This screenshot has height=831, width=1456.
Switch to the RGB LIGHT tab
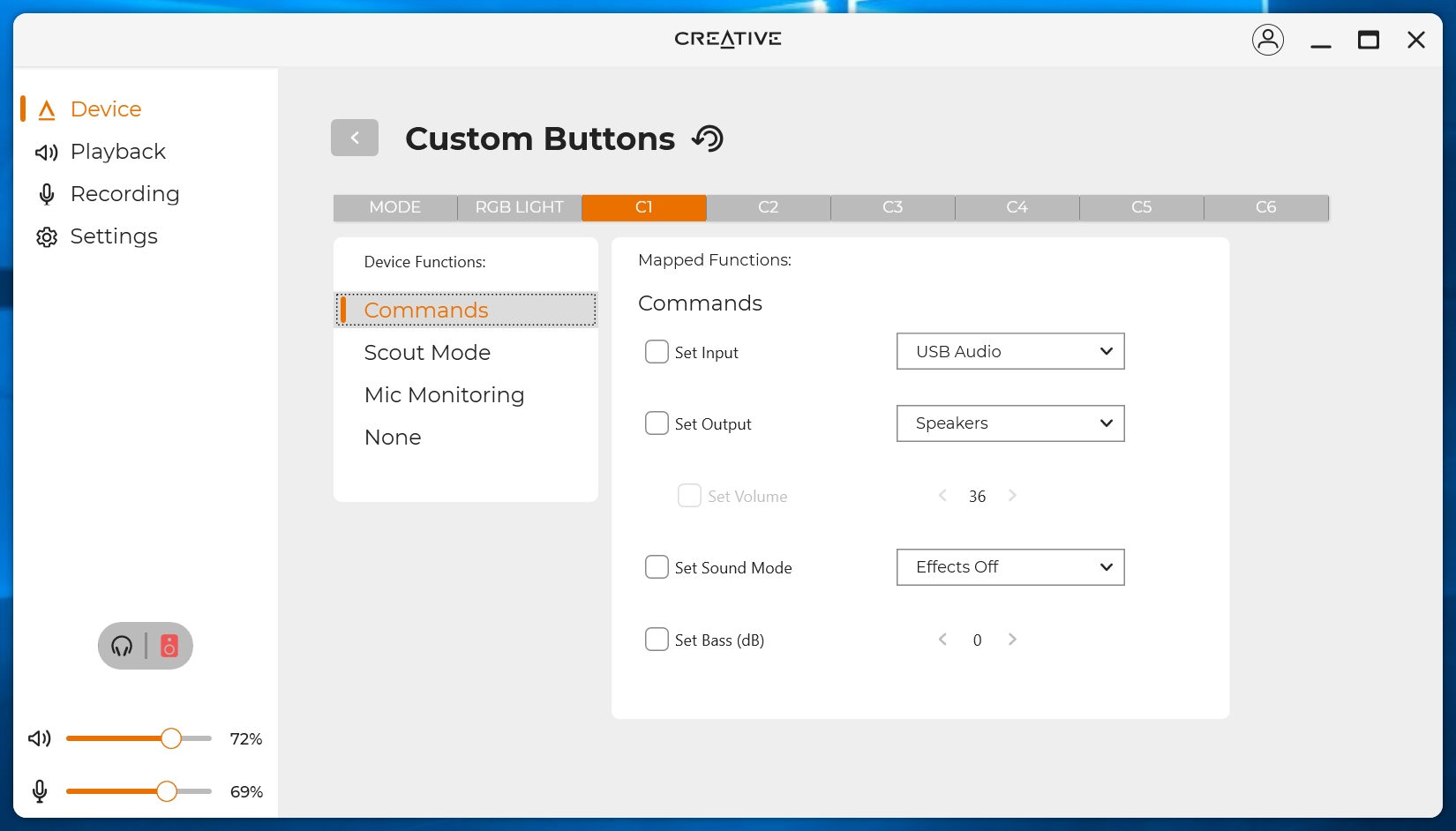click(519, 207)
